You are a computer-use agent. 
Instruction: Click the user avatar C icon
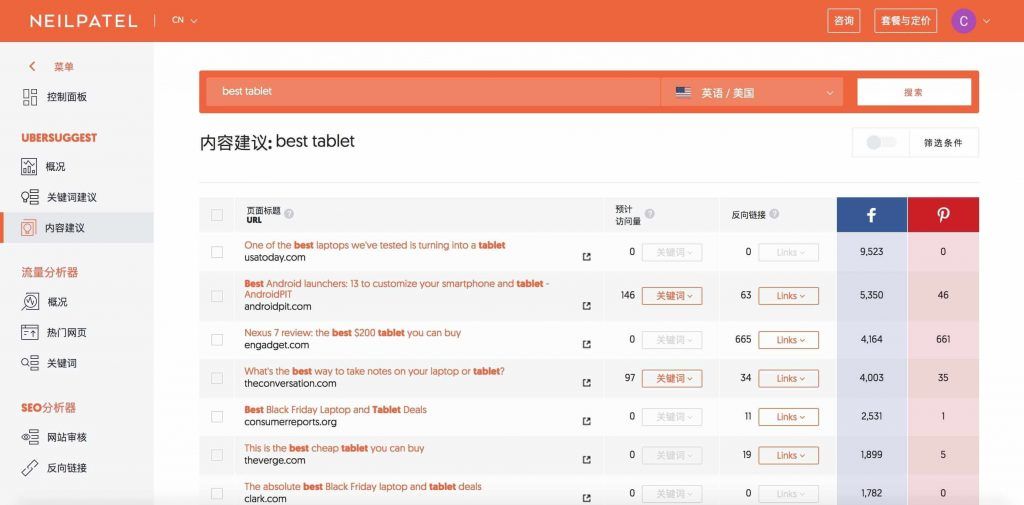(x=963, y=21)
